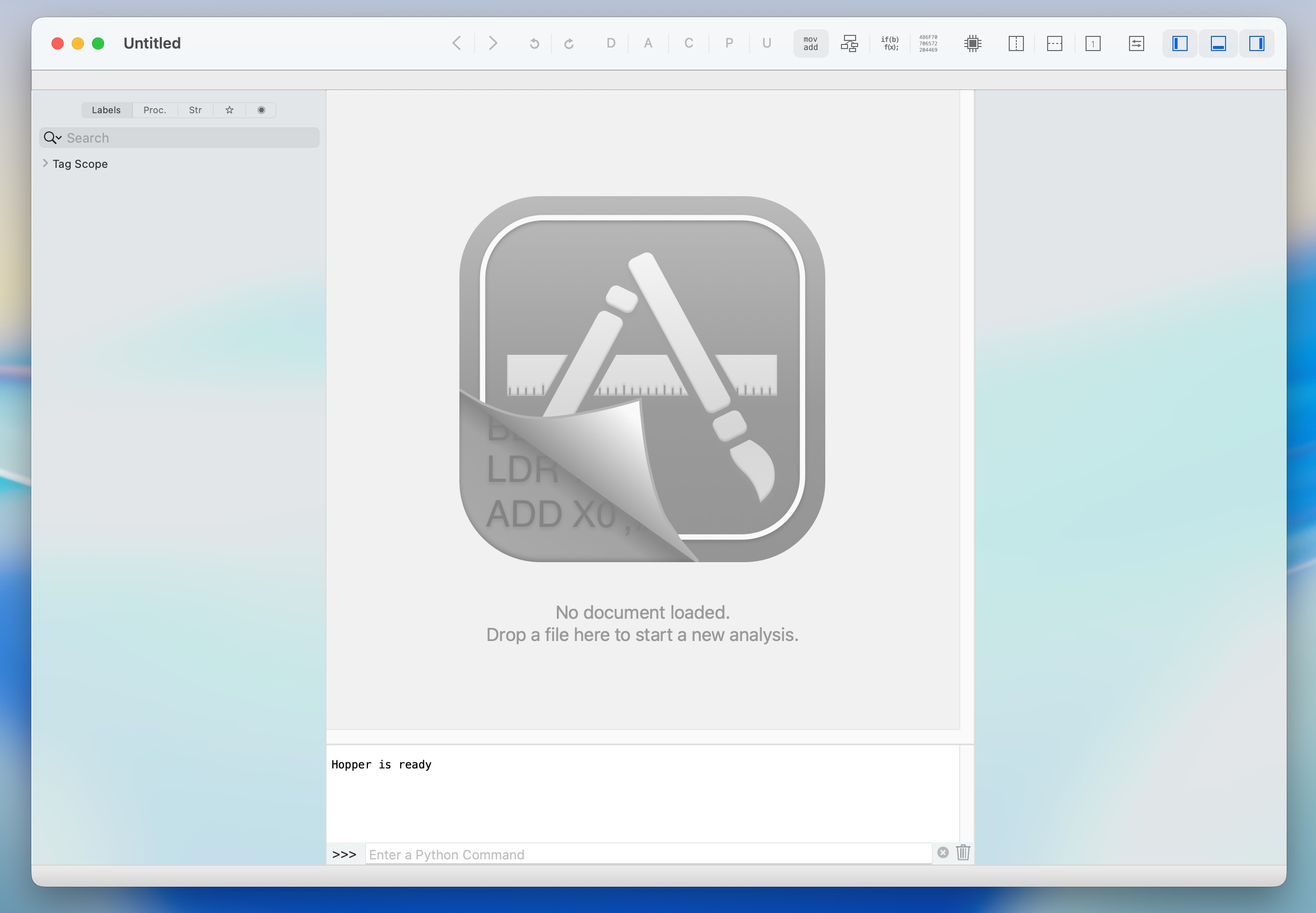Open the starred bookmarks tab
The height and width of the screenshot is (913, 1316).
(x=229, y=110)
